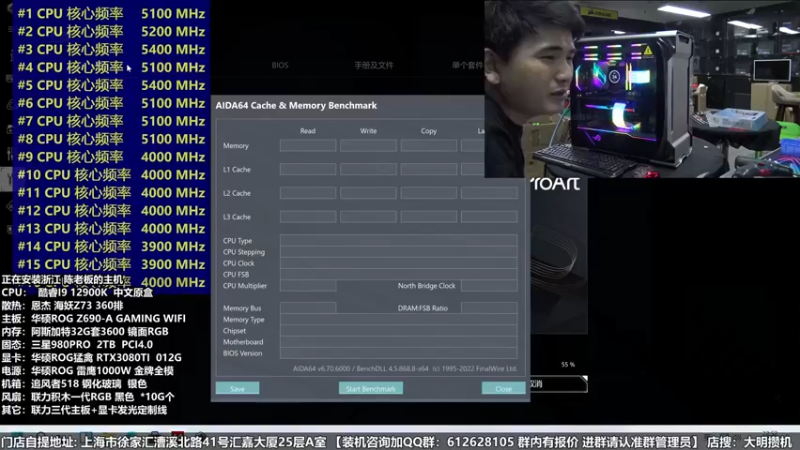Click the #1 CPU 核心频率 5100 MHz row
800x450 pixels.
111,14
